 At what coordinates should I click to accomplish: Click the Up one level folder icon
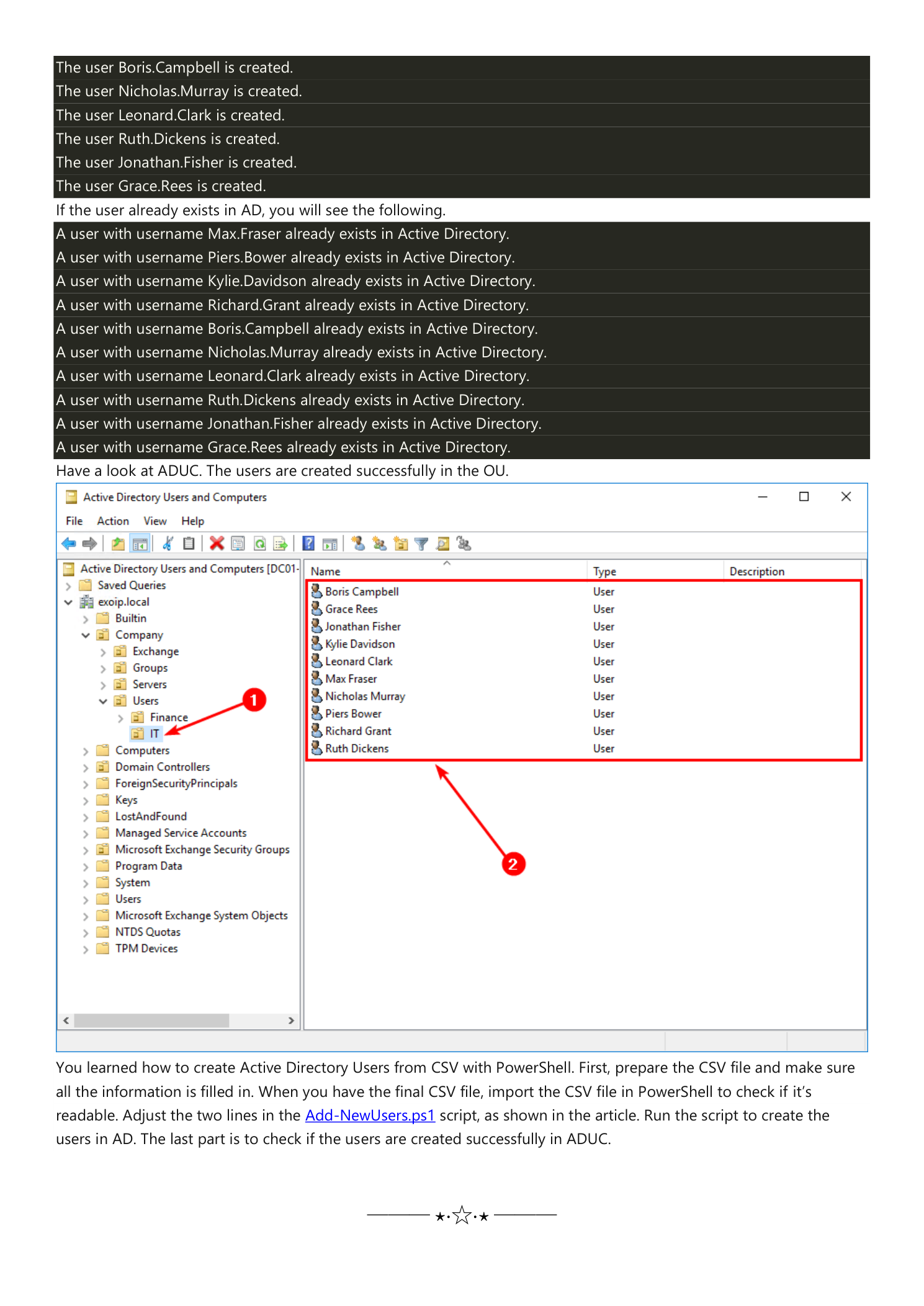(118, 544)
